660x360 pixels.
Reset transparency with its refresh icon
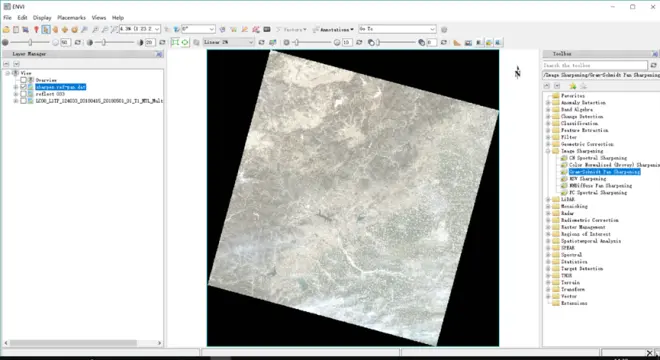tap(444, 43)
